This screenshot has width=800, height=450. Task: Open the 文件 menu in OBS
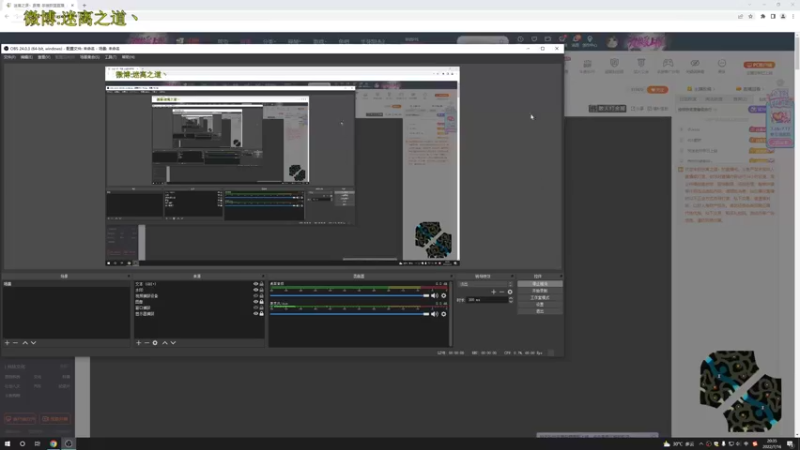coord(9,57)
